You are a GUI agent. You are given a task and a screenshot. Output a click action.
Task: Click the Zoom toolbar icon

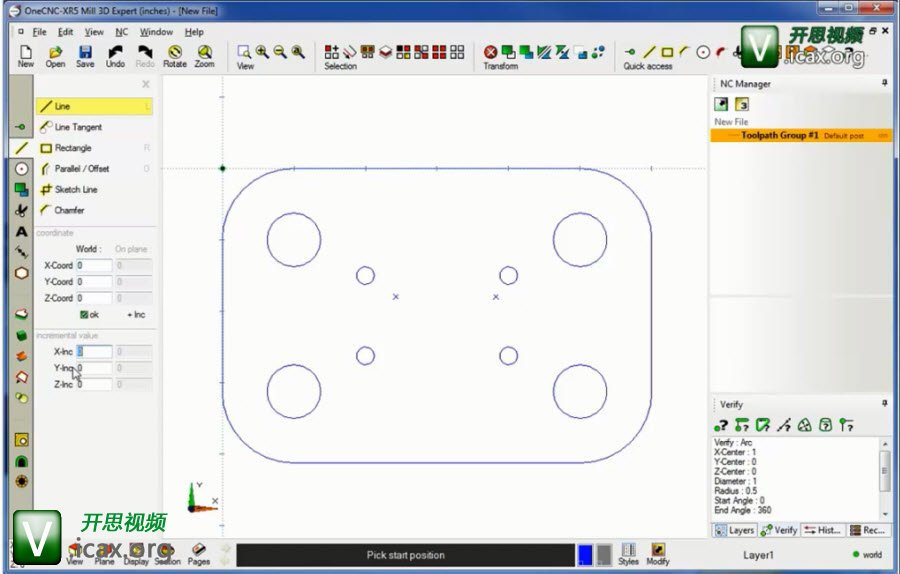tap(204, 56)
